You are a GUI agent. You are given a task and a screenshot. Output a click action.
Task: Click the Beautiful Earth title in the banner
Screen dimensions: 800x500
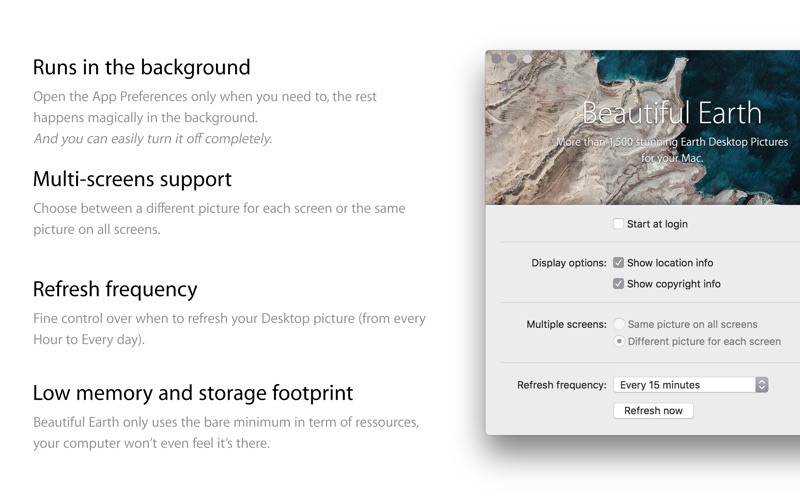671,113
